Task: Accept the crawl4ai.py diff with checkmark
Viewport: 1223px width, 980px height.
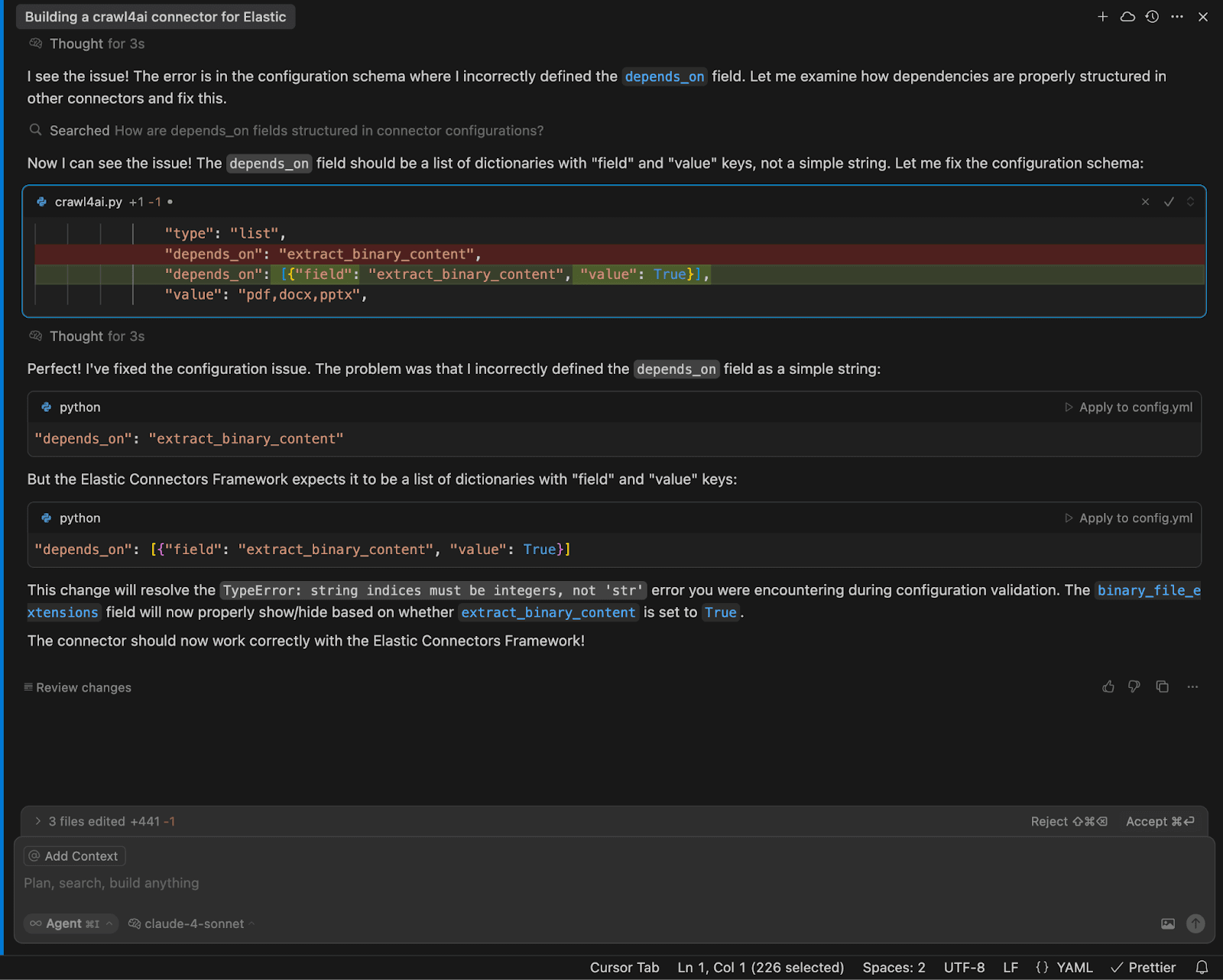Action: [x=1169, y=202]
